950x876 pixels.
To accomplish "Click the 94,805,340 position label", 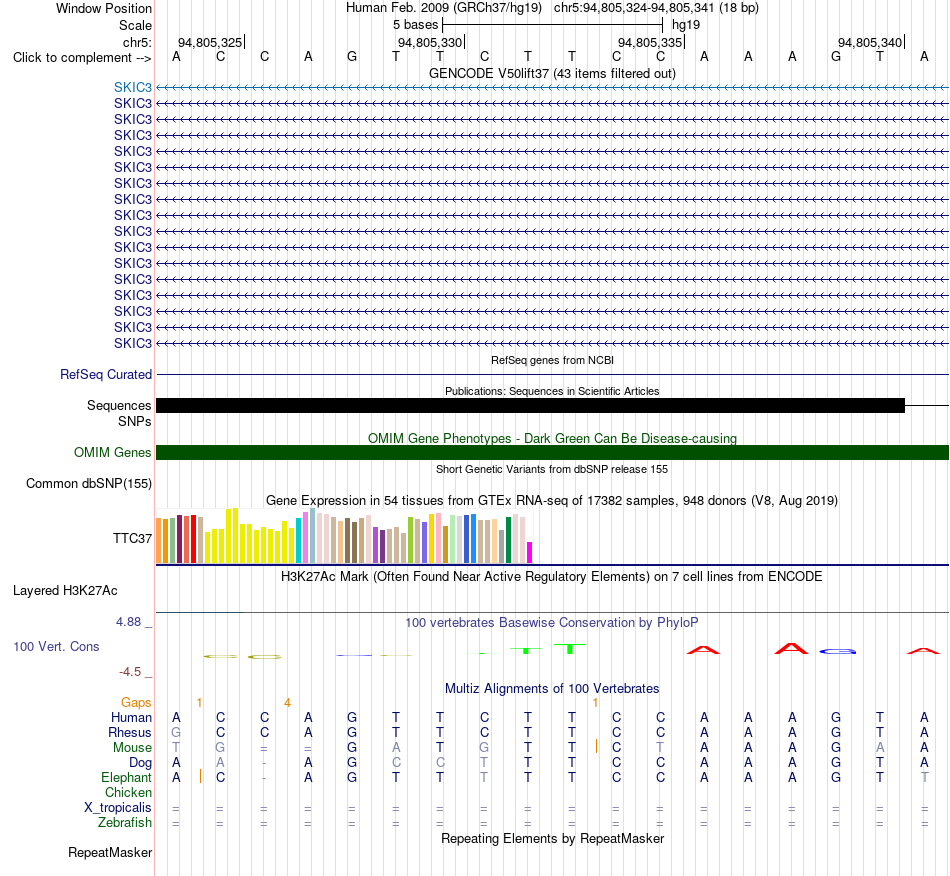I will tap(869, 42).
